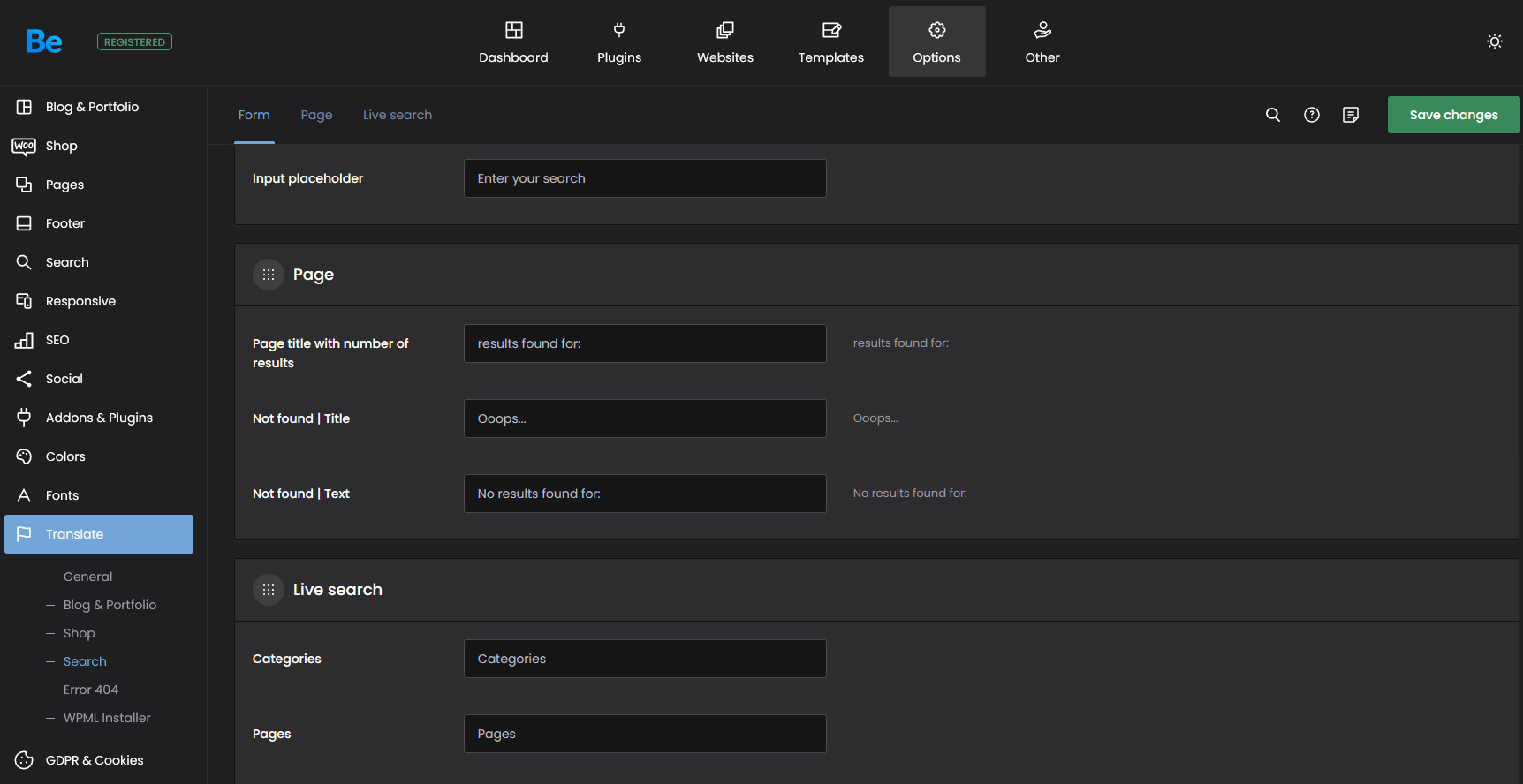Open Shop under Translate
1523x784 pixels.
point(79,633)
